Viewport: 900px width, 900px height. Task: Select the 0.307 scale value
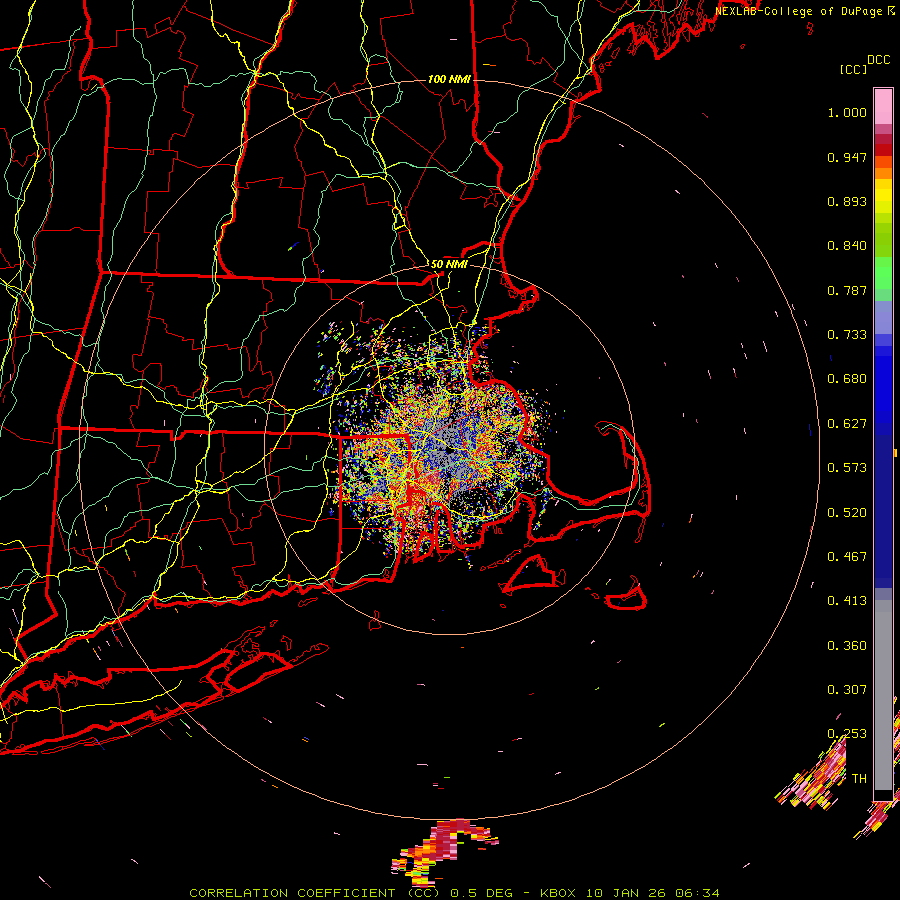click(x=847, y=690)
